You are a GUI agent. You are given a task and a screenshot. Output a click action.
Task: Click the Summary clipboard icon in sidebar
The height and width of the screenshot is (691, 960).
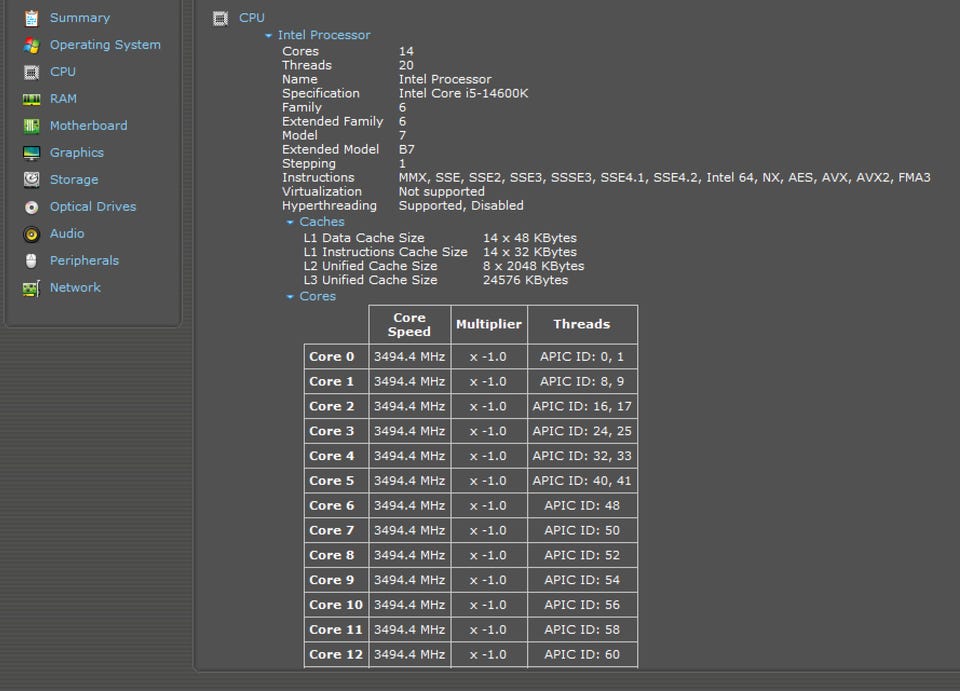(32, 18)
